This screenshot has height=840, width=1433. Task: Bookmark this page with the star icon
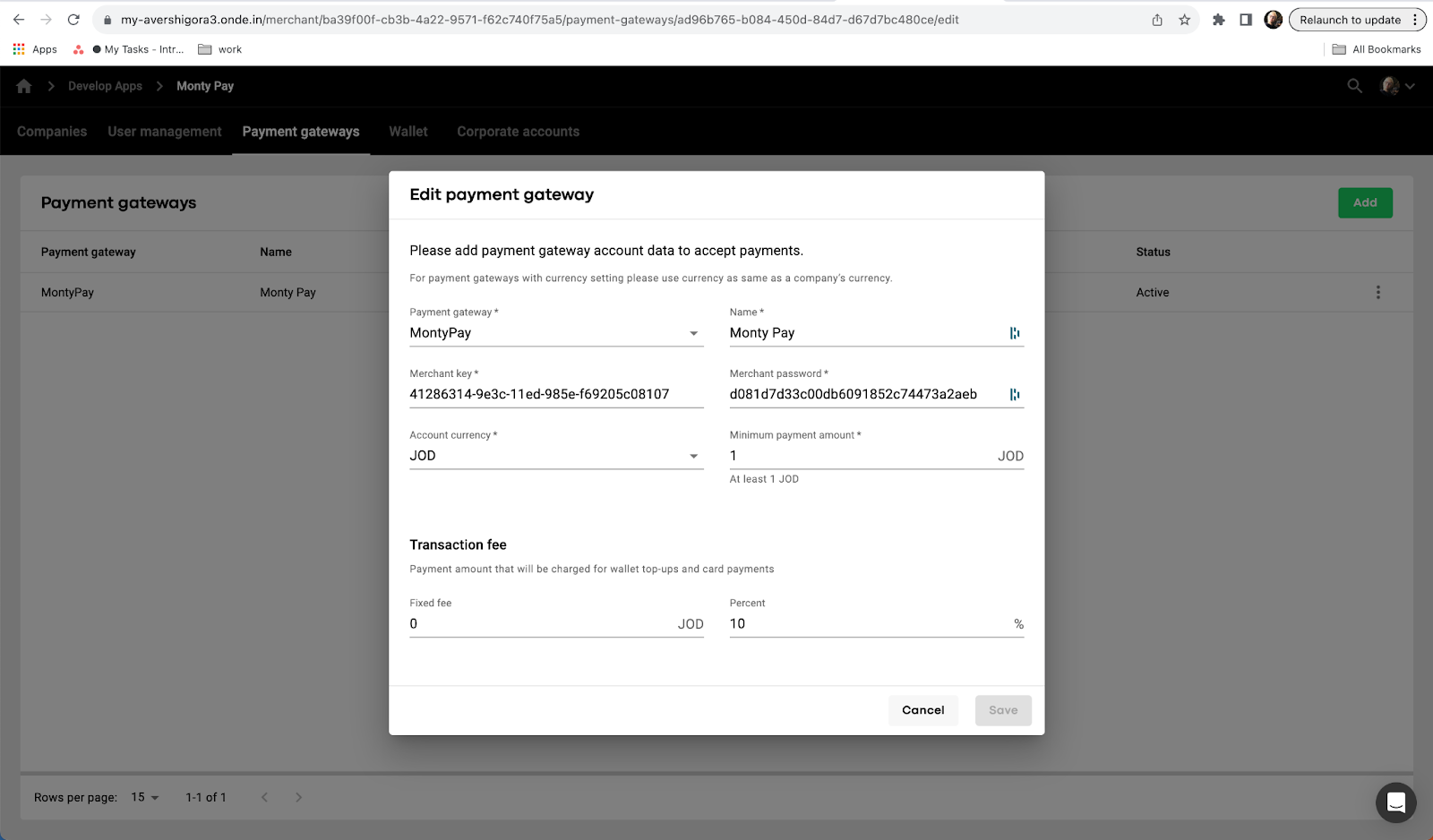click(x=1184, y=20)
